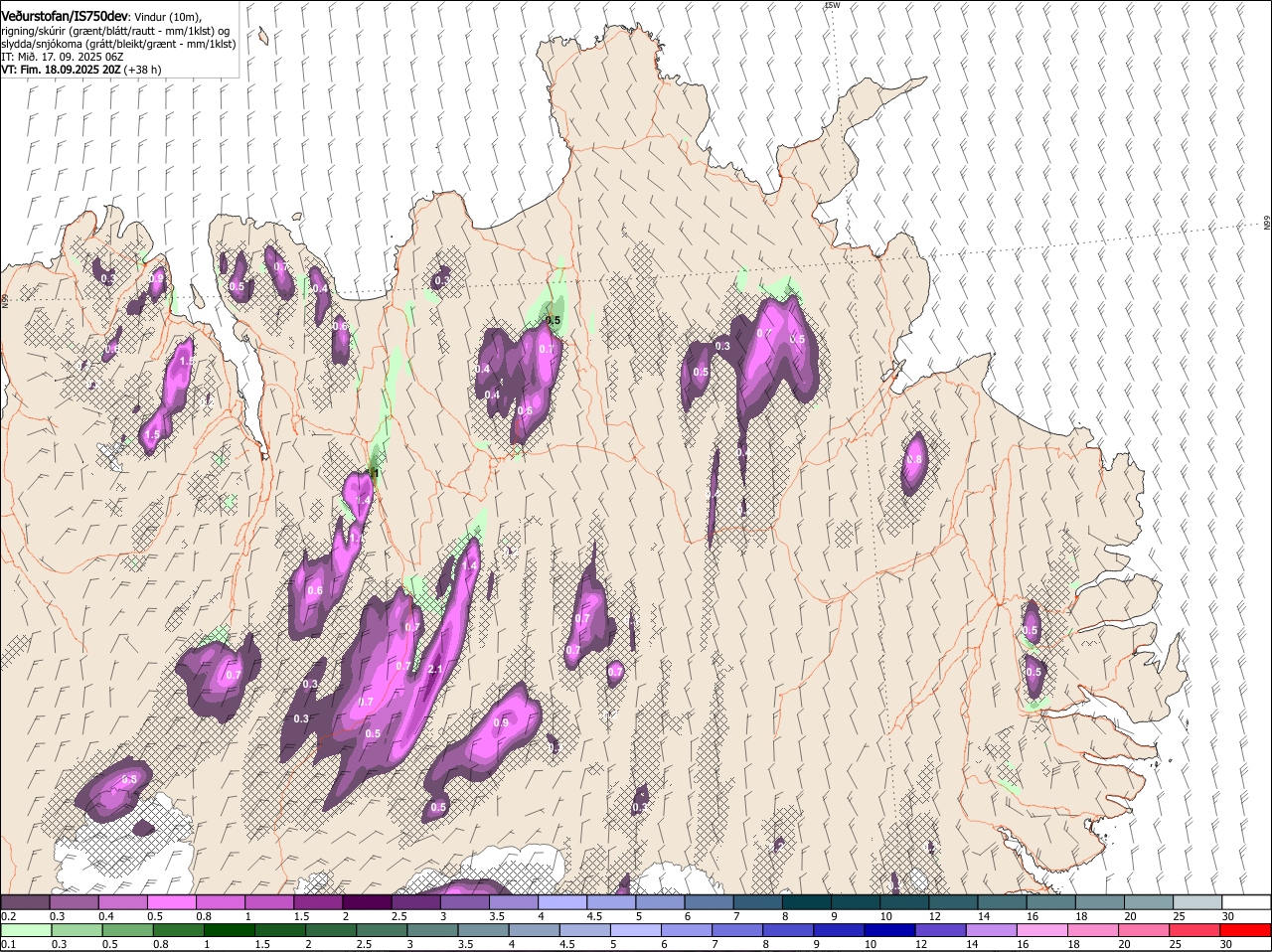Click the darkest purple swatch labeled 2
The image size is (1272, 952).
pos(367,901)
